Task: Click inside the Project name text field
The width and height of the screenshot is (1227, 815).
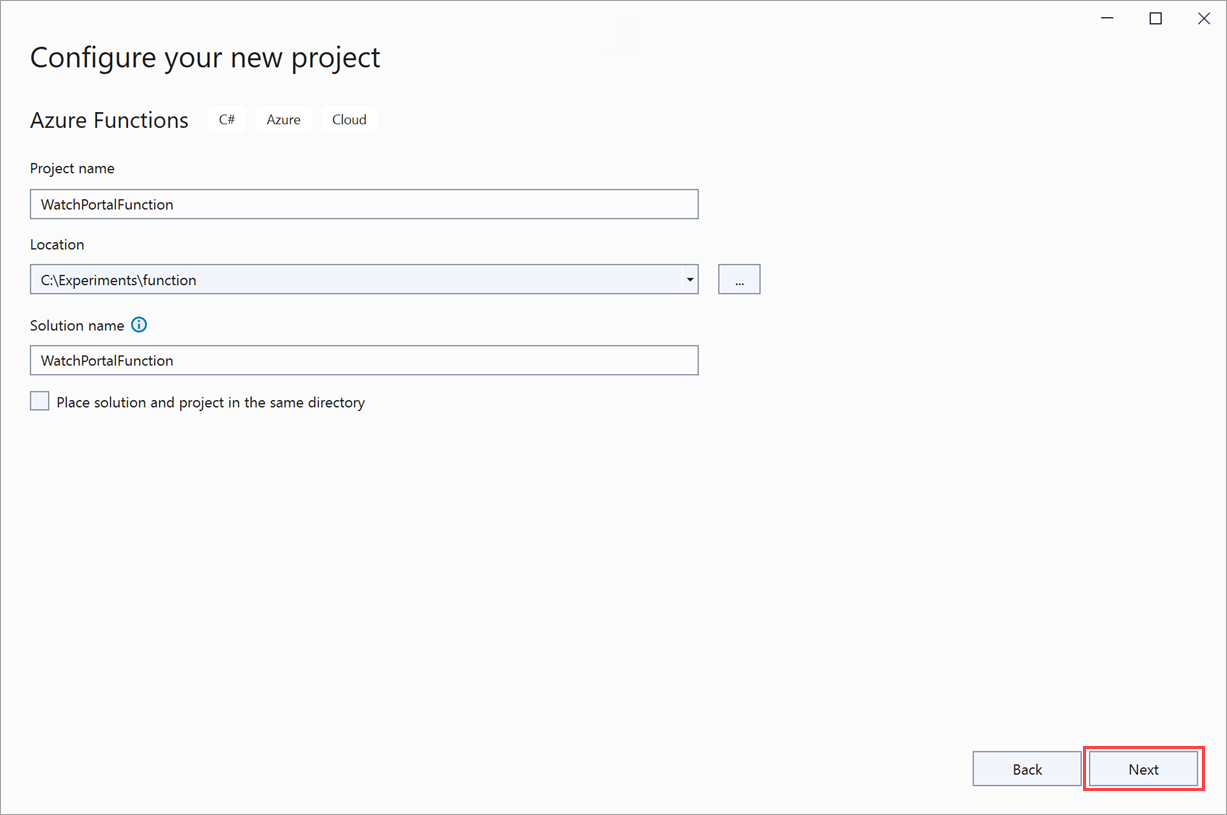Action: coord(364,204)
